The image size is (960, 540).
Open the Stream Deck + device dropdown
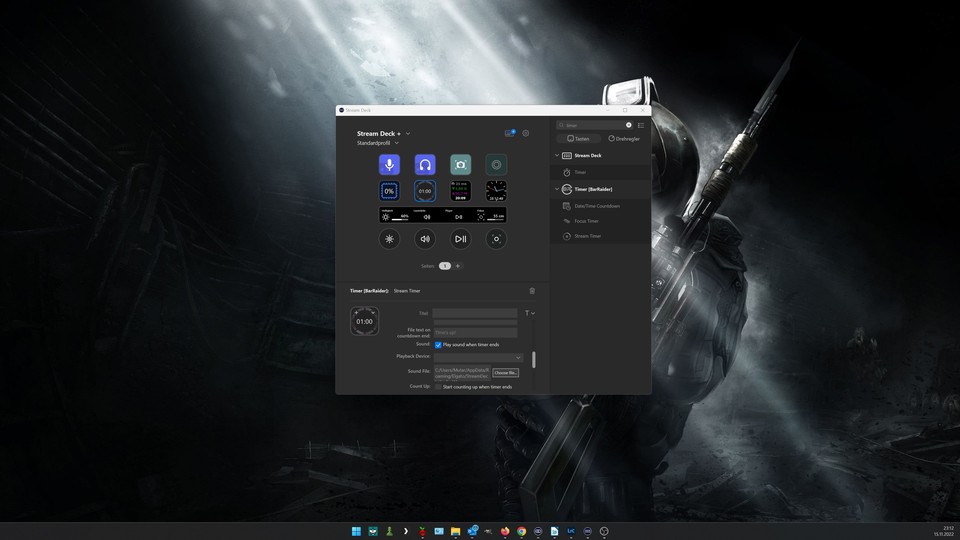point(408,133)
